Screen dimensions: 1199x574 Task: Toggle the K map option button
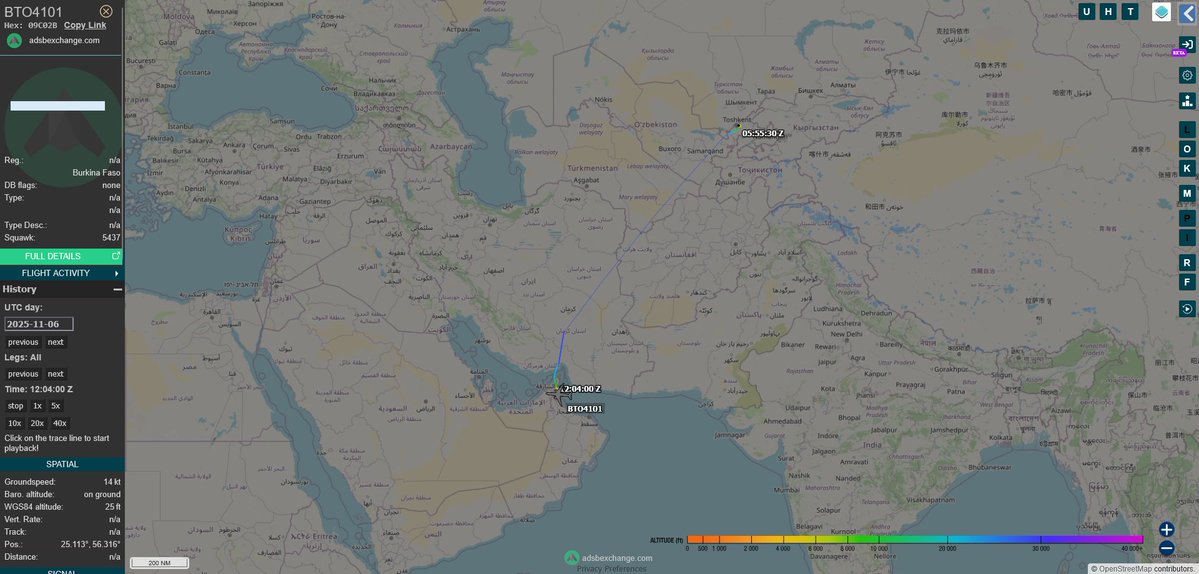pos(1187,168)
